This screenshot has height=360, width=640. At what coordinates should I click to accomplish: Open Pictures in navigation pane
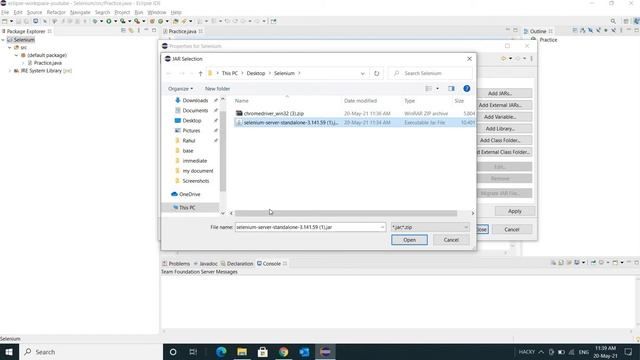pos(191,131)
